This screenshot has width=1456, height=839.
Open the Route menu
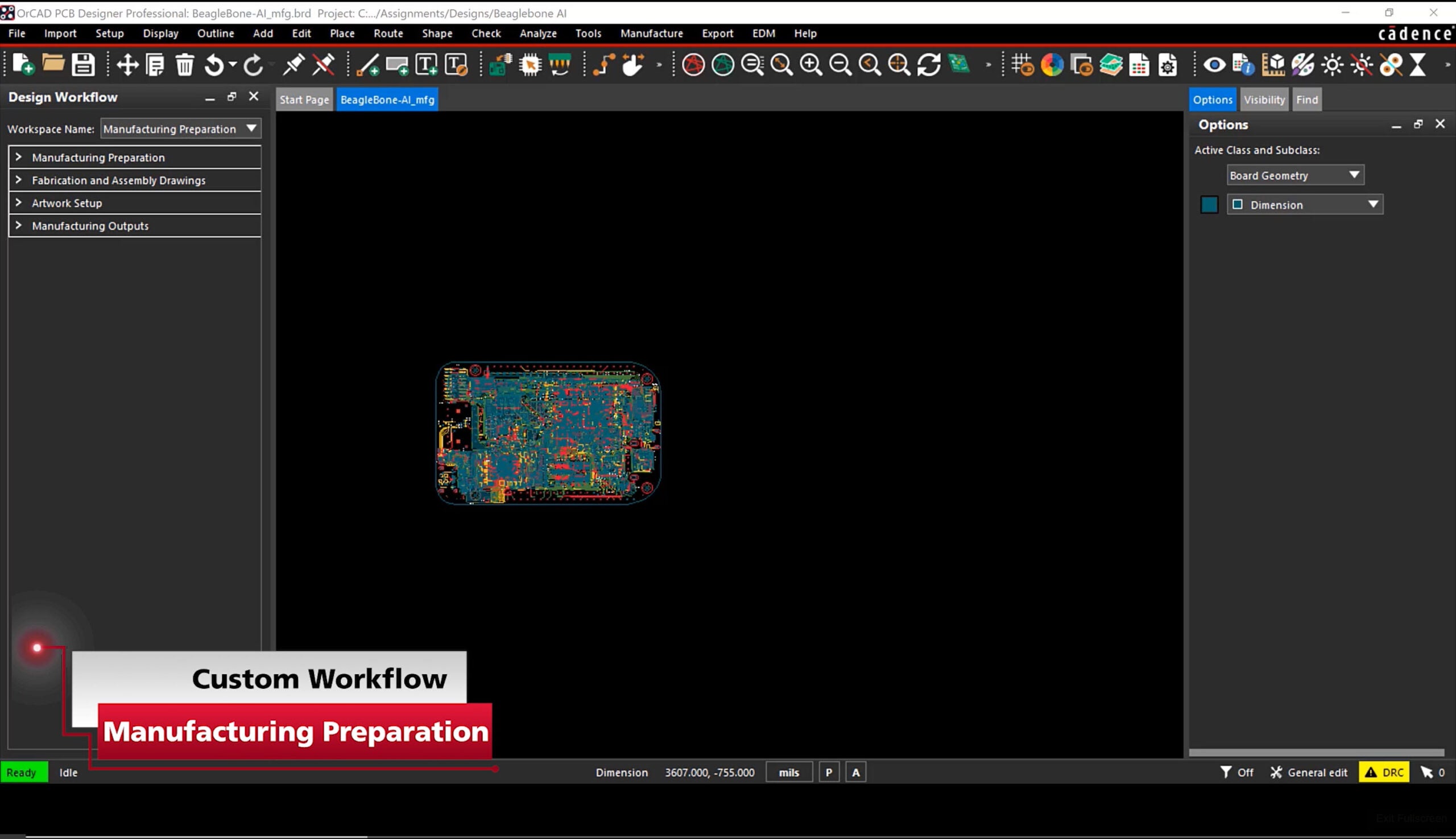click(x=388, y=34)
